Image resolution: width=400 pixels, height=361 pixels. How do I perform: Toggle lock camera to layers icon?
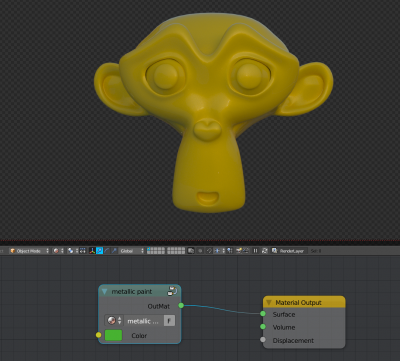pos(191,251)
